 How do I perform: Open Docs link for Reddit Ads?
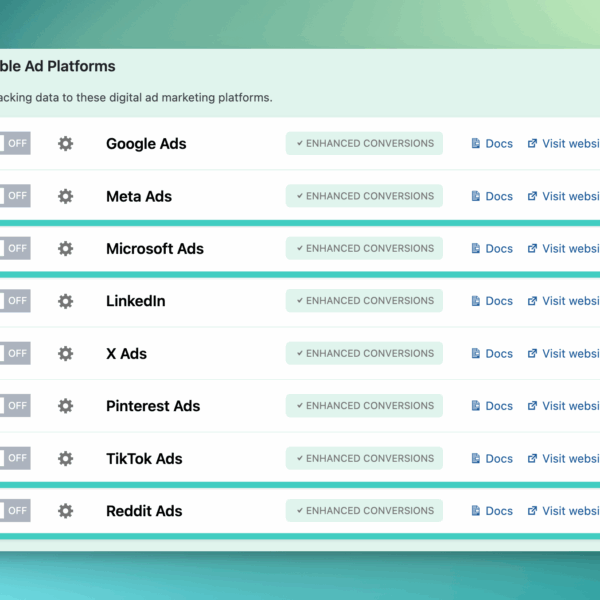tap(492, 511)
